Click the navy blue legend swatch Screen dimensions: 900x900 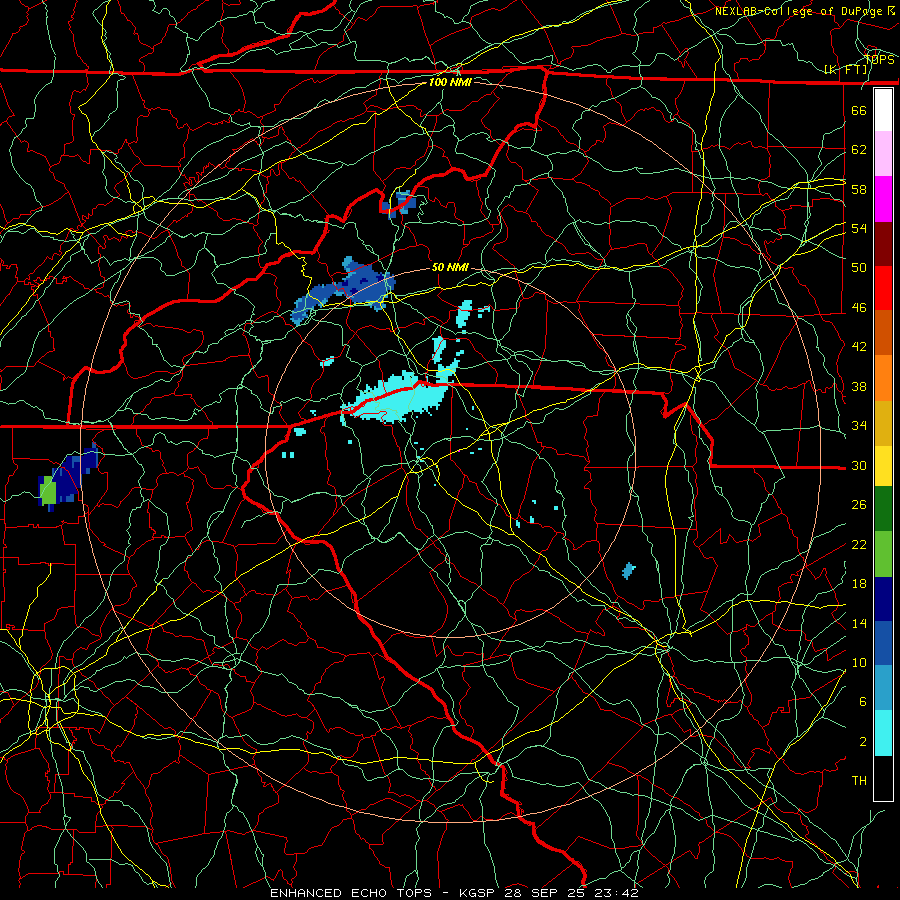tap(883, 598)
